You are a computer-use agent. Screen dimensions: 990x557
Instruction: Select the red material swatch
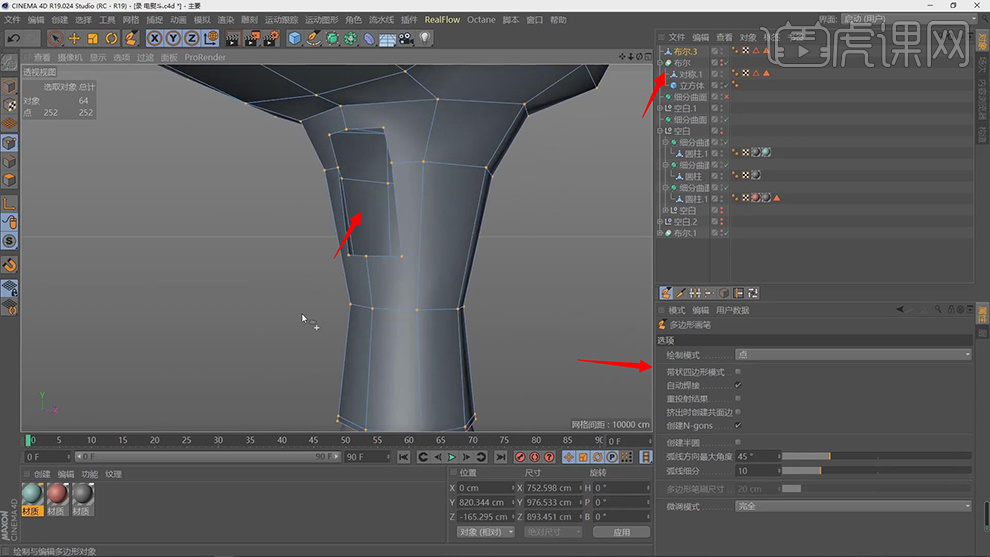(58, 494)
